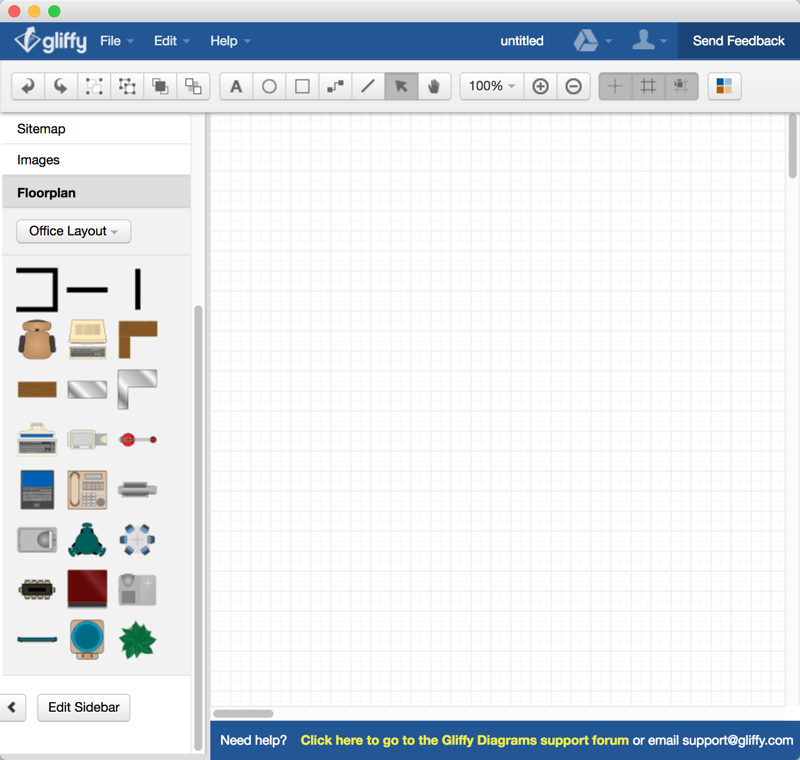Select the Connector tool
The image size is (800, 760).
point(335,86)
